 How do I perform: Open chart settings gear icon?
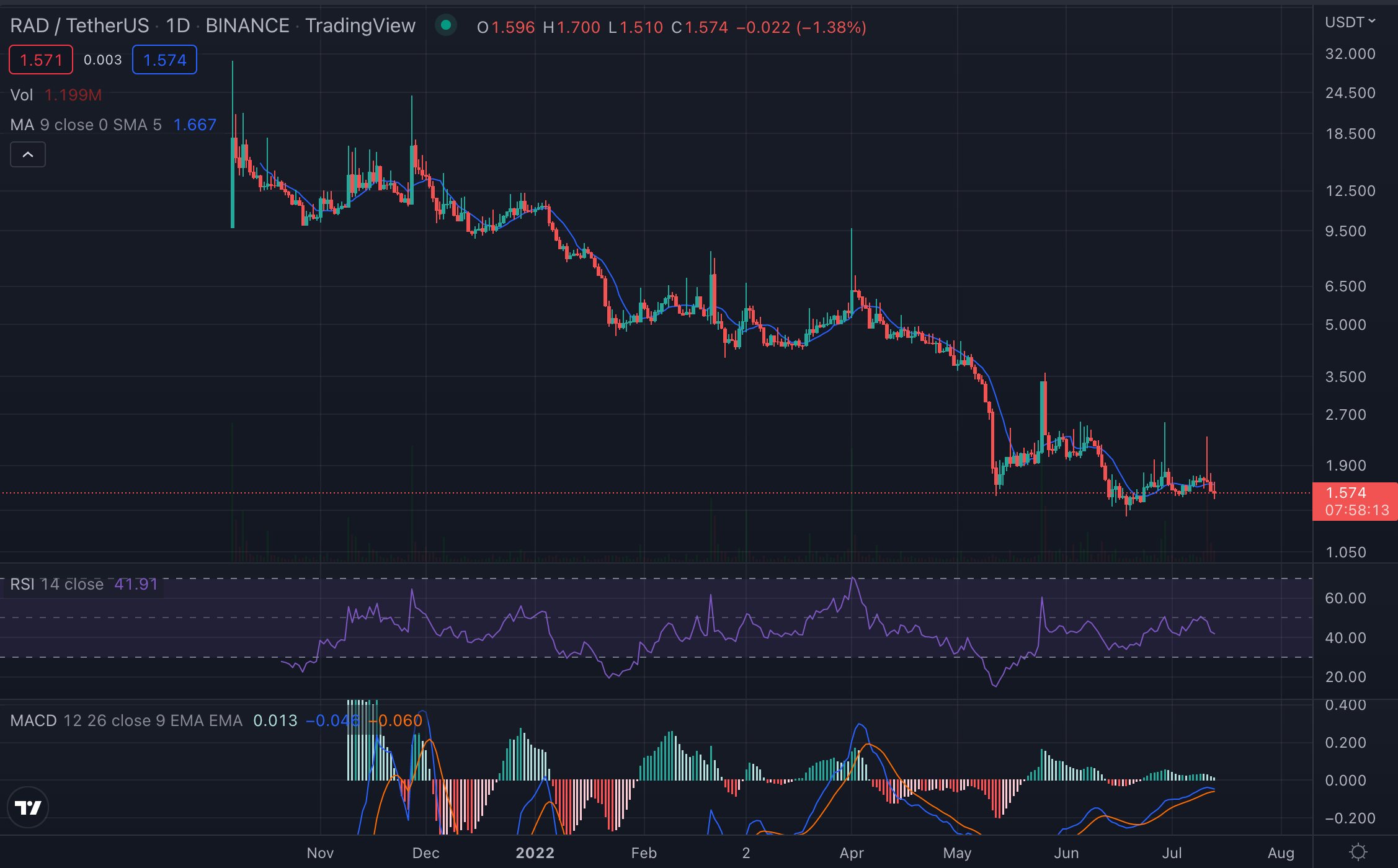[1358, 852]
